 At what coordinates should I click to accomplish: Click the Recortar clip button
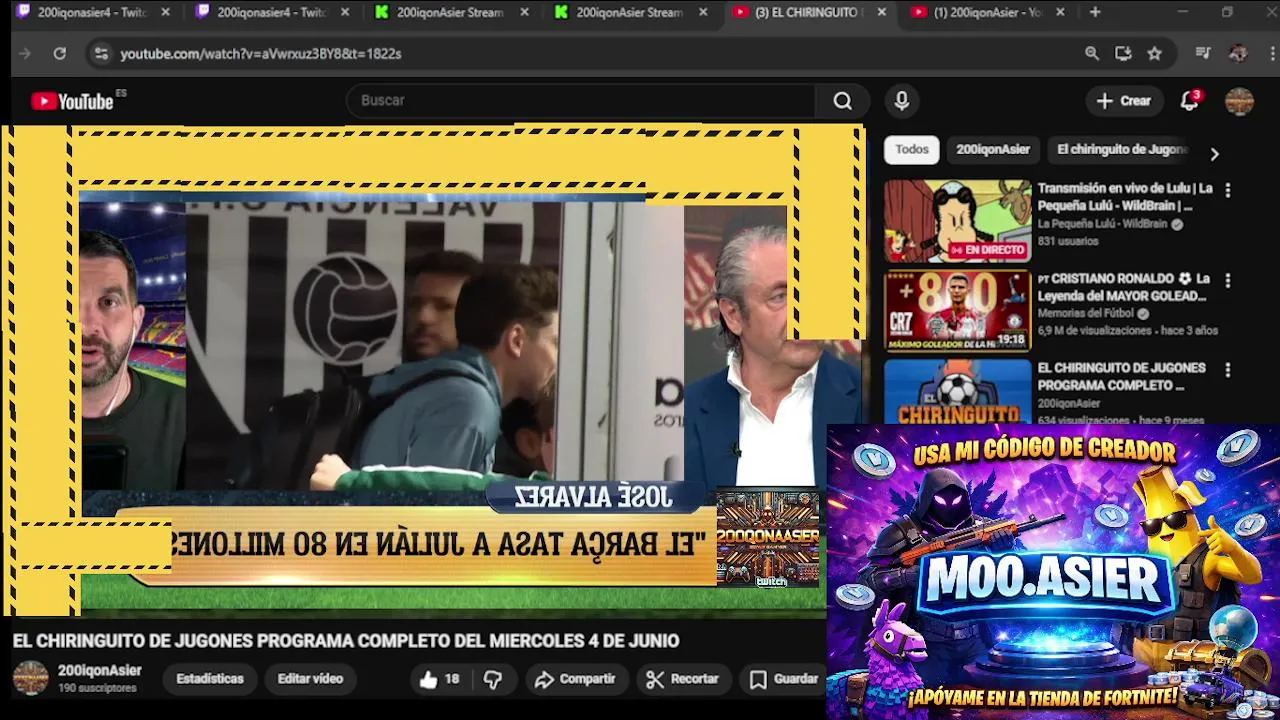tap(683, 679)
